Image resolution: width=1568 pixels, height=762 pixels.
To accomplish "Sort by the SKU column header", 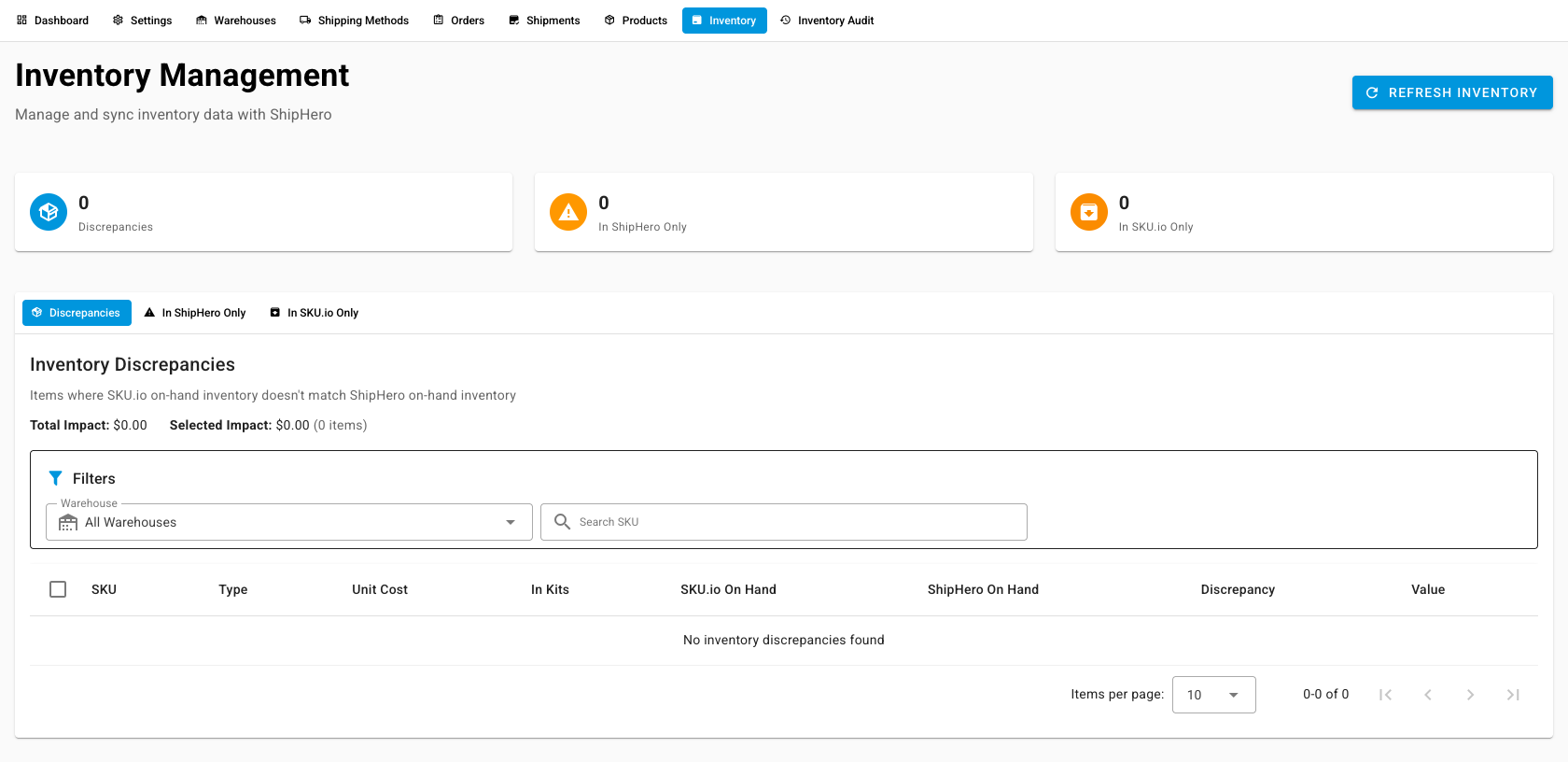I will (104, 589).
